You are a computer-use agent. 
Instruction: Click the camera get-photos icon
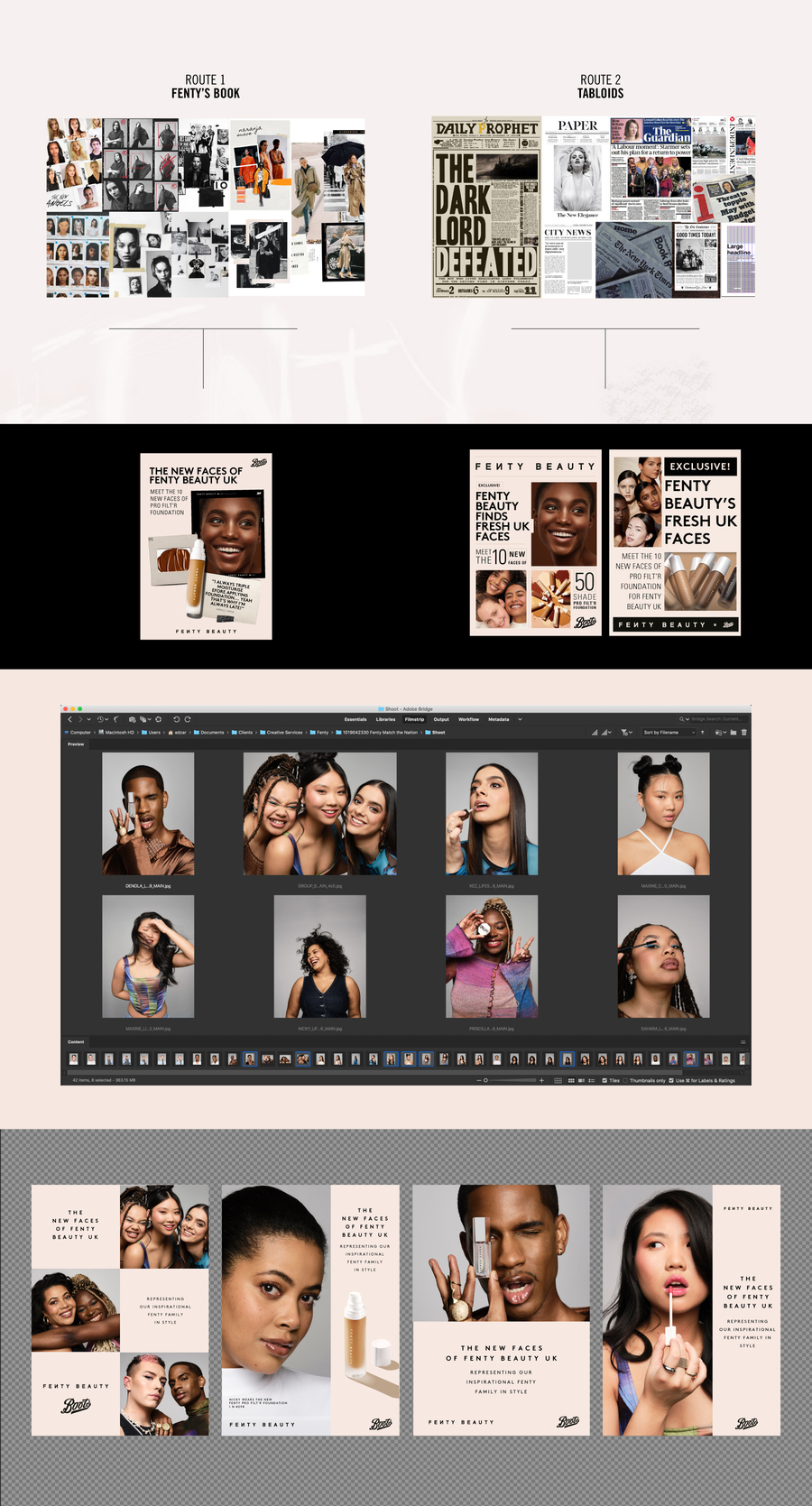point(132,719)
